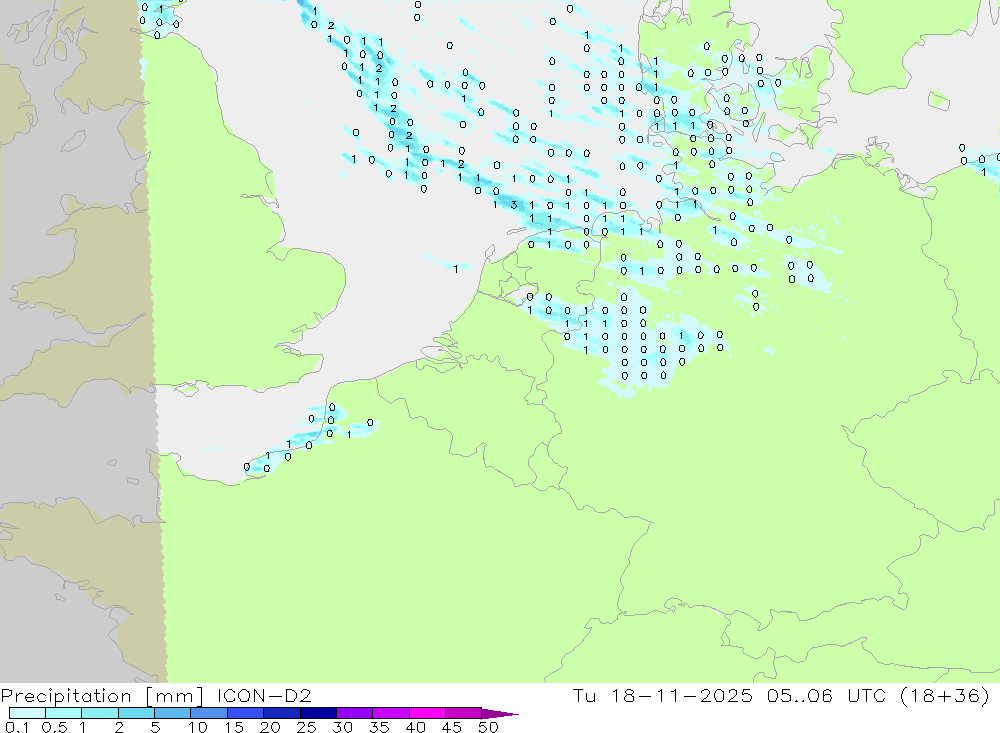Click the 0.5–1 mm legend color swatch
1000x733 pixels.
pos(64,713)
